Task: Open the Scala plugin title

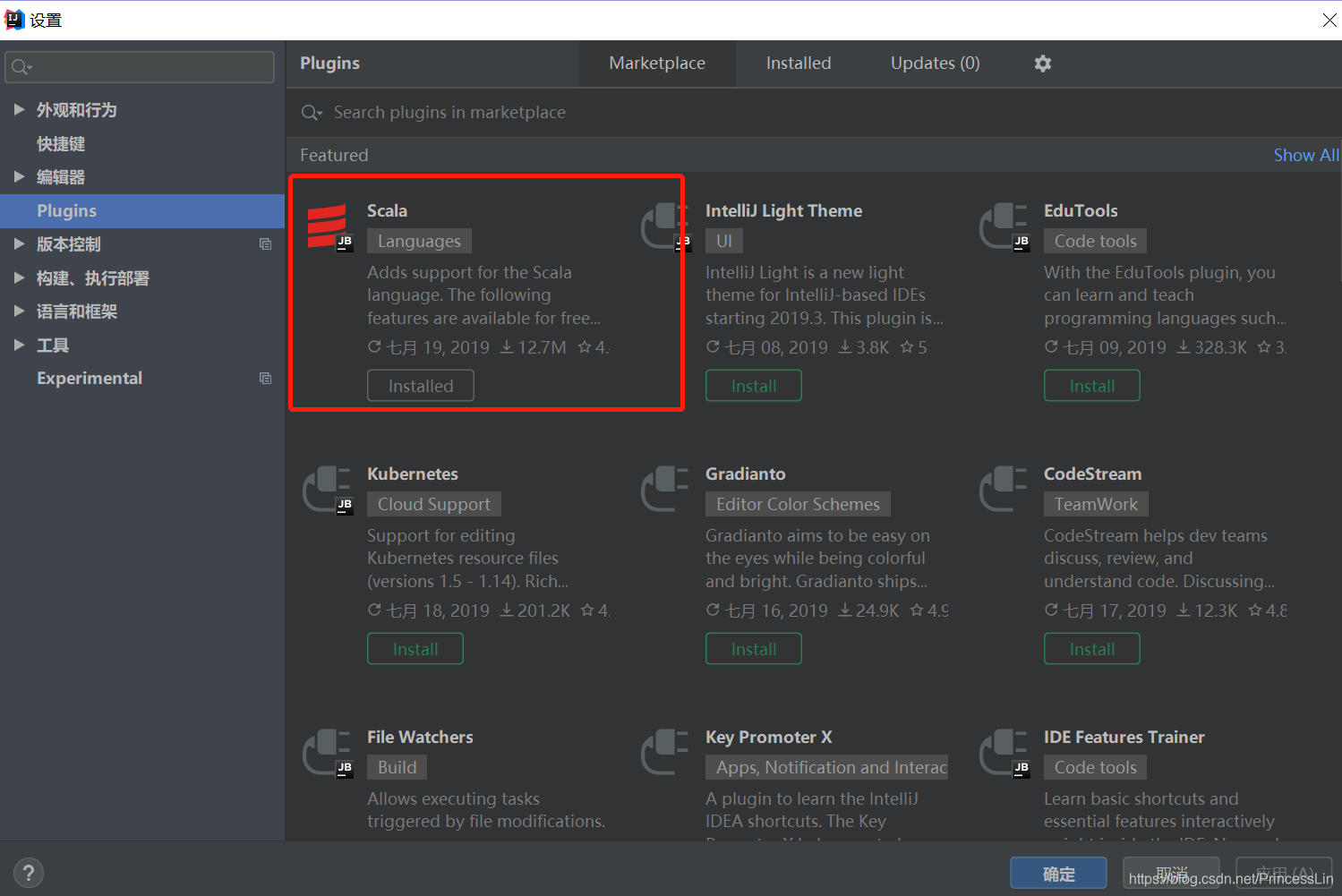Action: point(387,210)
